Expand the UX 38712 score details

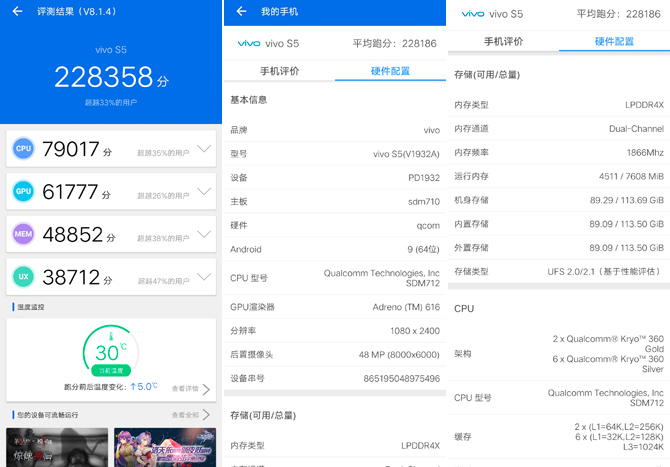(x=204, y=276)
